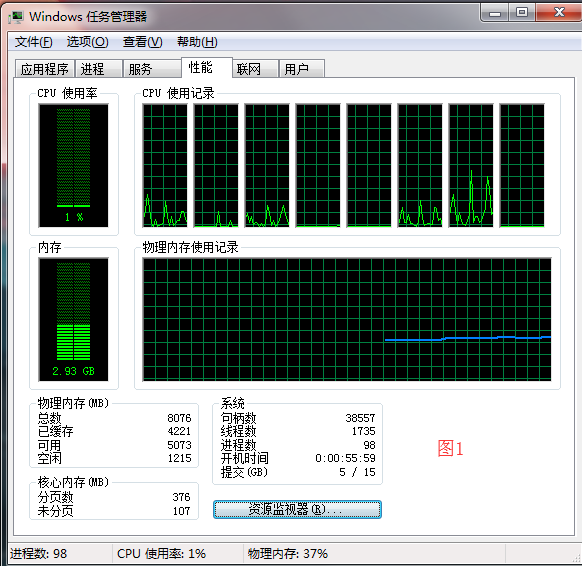The height and width of the screenshot is (566, 582).
Task: Click status bar 进程数: 98
Action: [x=39, y=554]
